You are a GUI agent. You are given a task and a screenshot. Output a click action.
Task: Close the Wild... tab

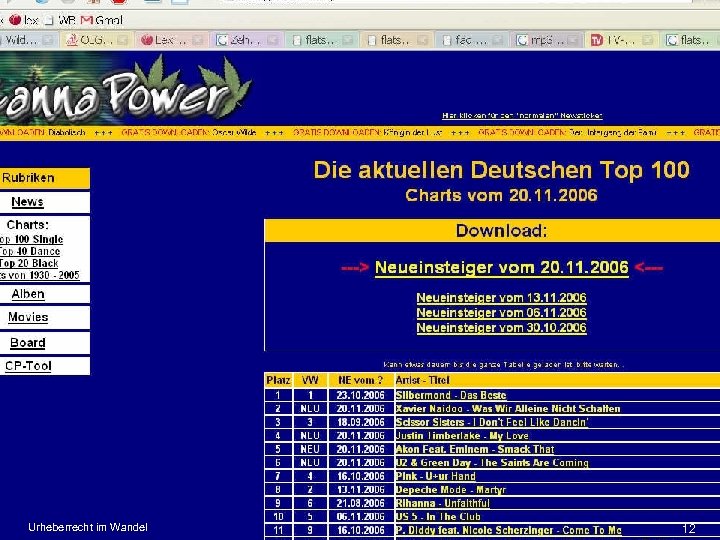[x=48, y=40]
